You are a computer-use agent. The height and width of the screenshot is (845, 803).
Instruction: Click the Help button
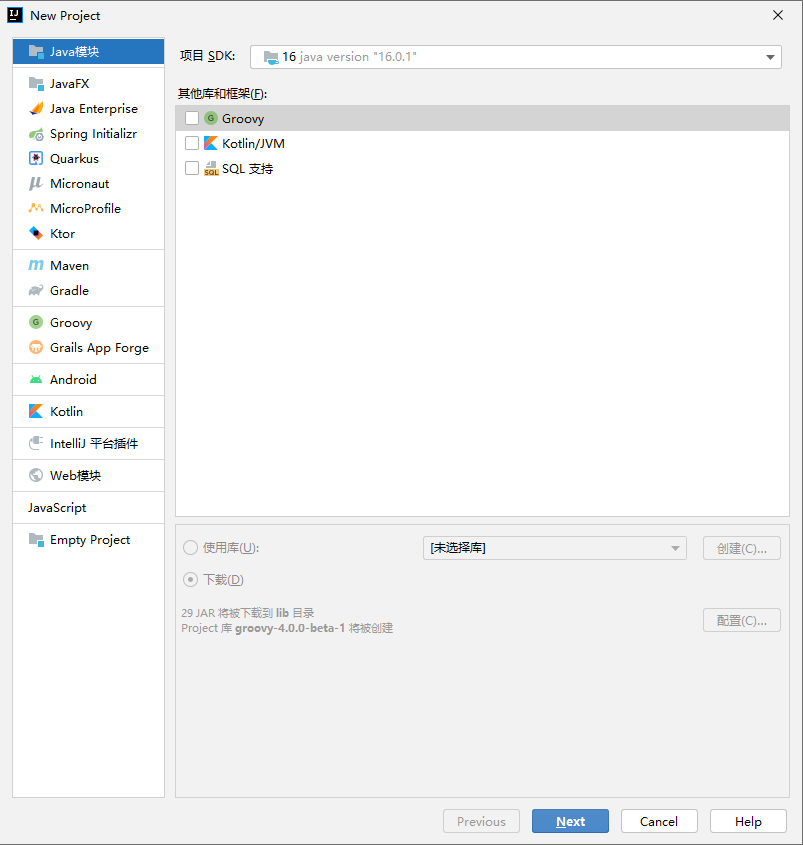click(x=748, y=821)
